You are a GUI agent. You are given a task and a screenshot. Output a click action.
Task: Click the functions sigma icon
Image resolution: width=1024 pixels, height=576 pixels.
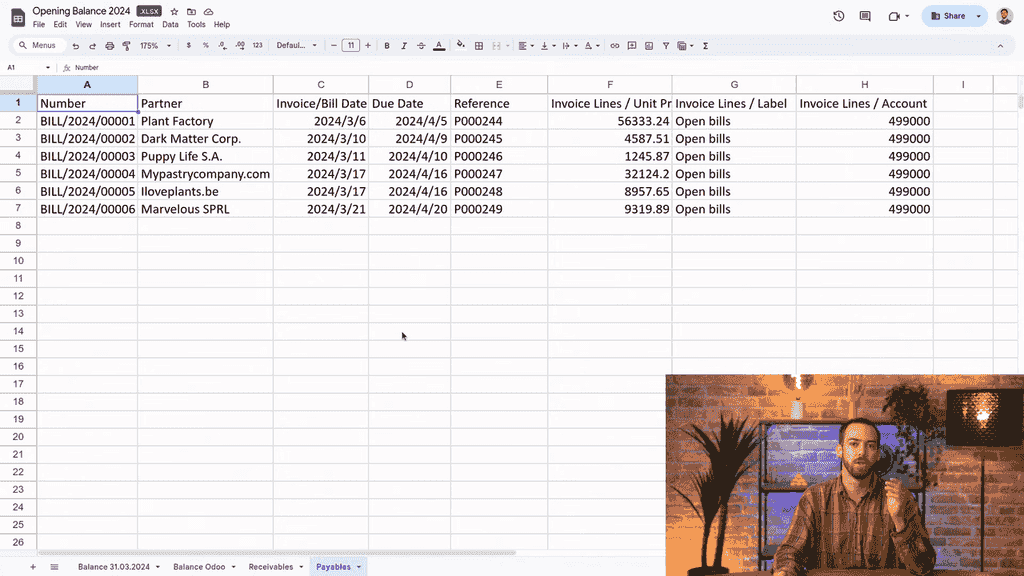pos(706,46)
